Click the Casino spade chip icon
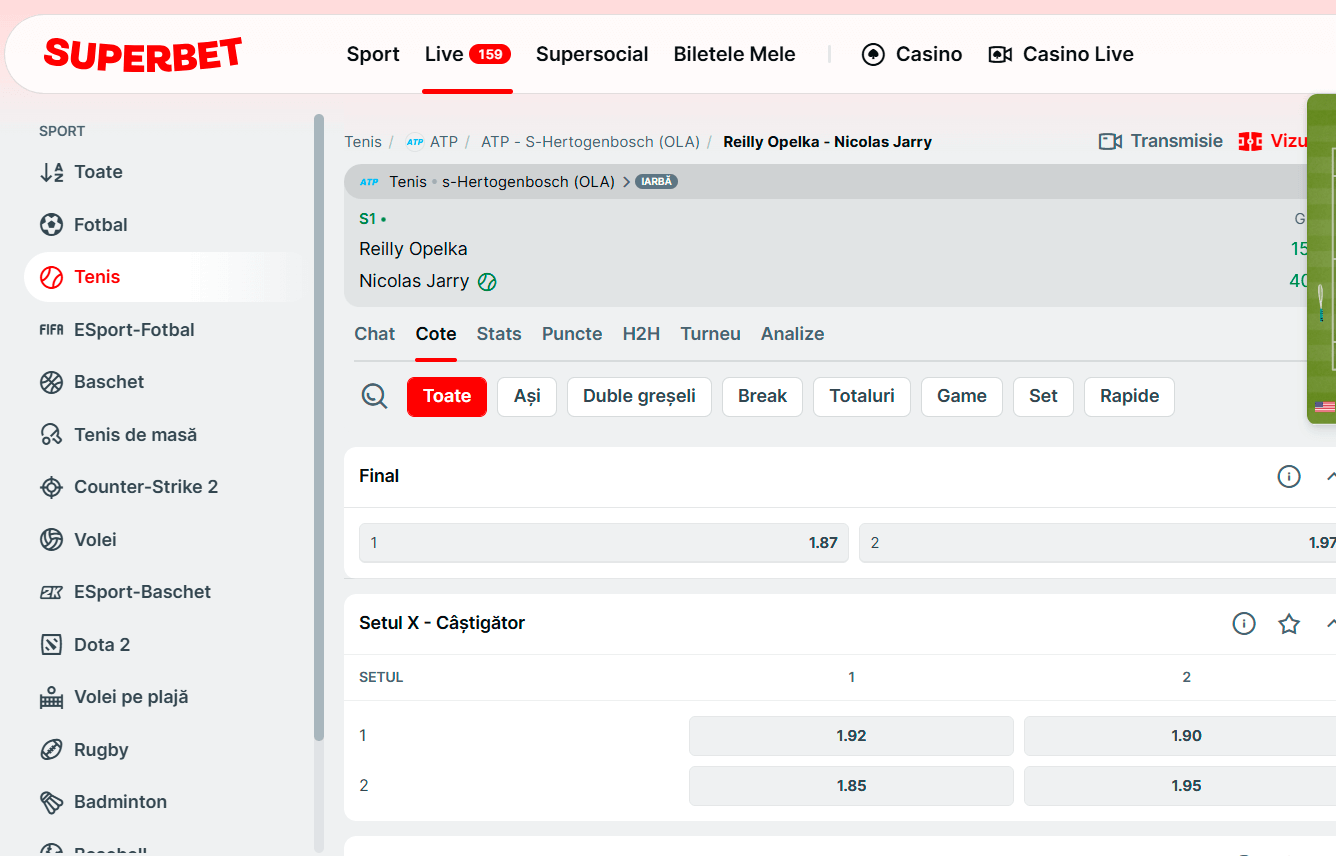1336x856 pixels. [x=873, y=54]
